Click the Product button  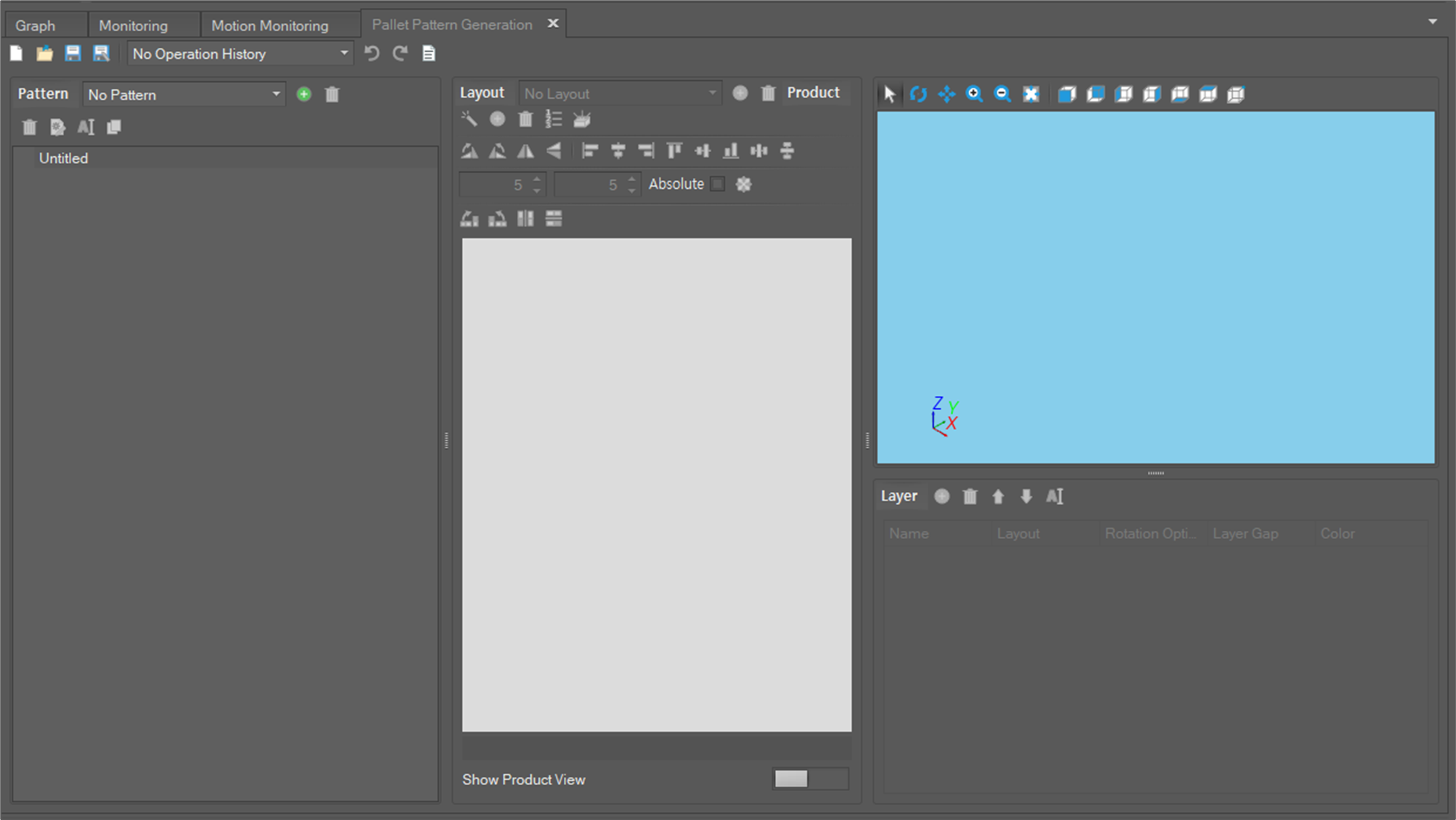point(813,93)
